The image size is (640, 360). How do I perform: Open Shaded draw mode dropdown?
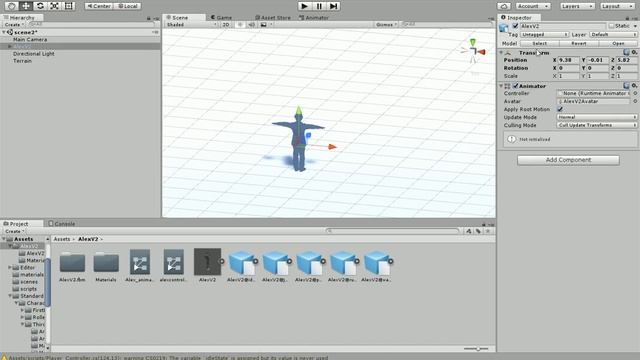(x=191, y=24)
